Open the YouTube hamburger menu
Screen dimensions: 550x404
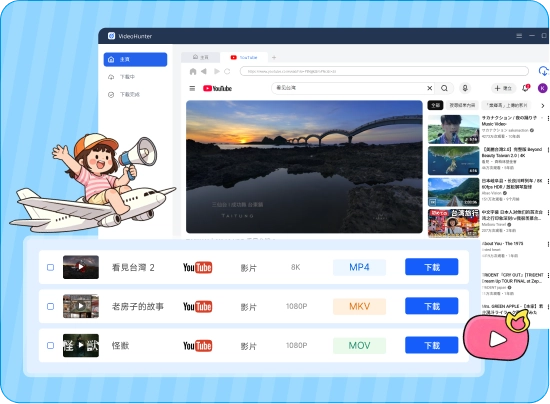click(x=192, y=88)
